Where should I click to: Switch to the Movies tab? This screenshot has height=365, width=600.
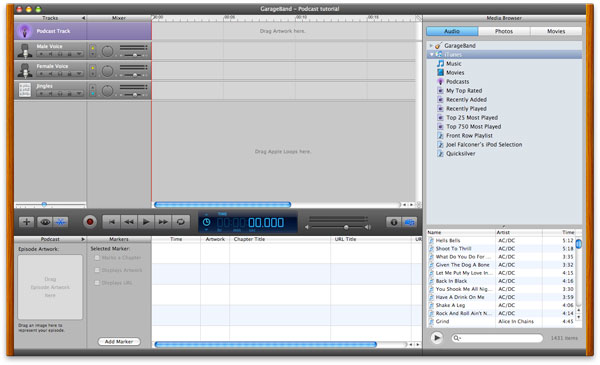point(556,31)
